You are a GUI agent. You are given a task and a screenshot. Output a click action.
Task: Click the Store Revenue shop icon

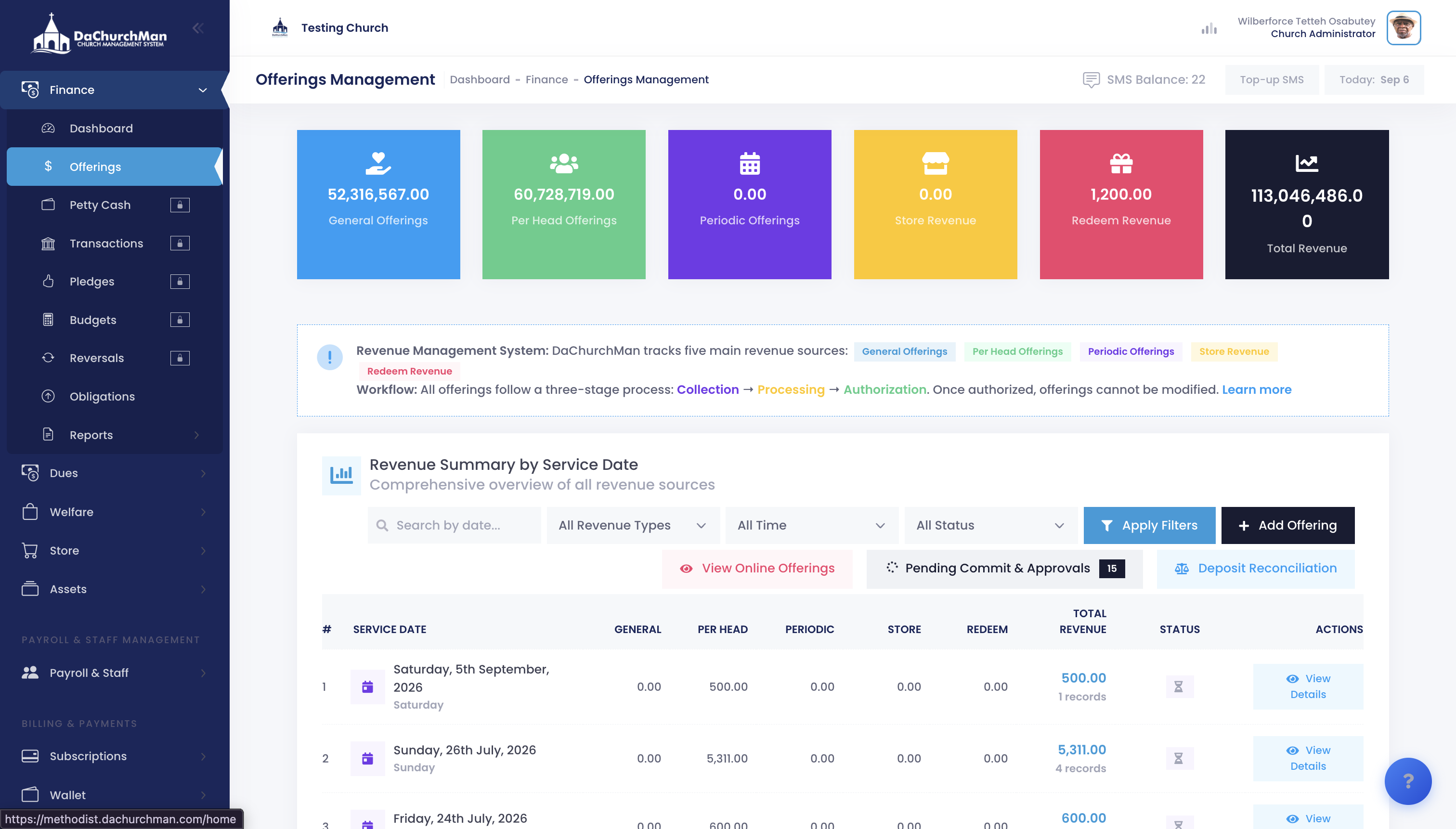(x=935, y=163)
